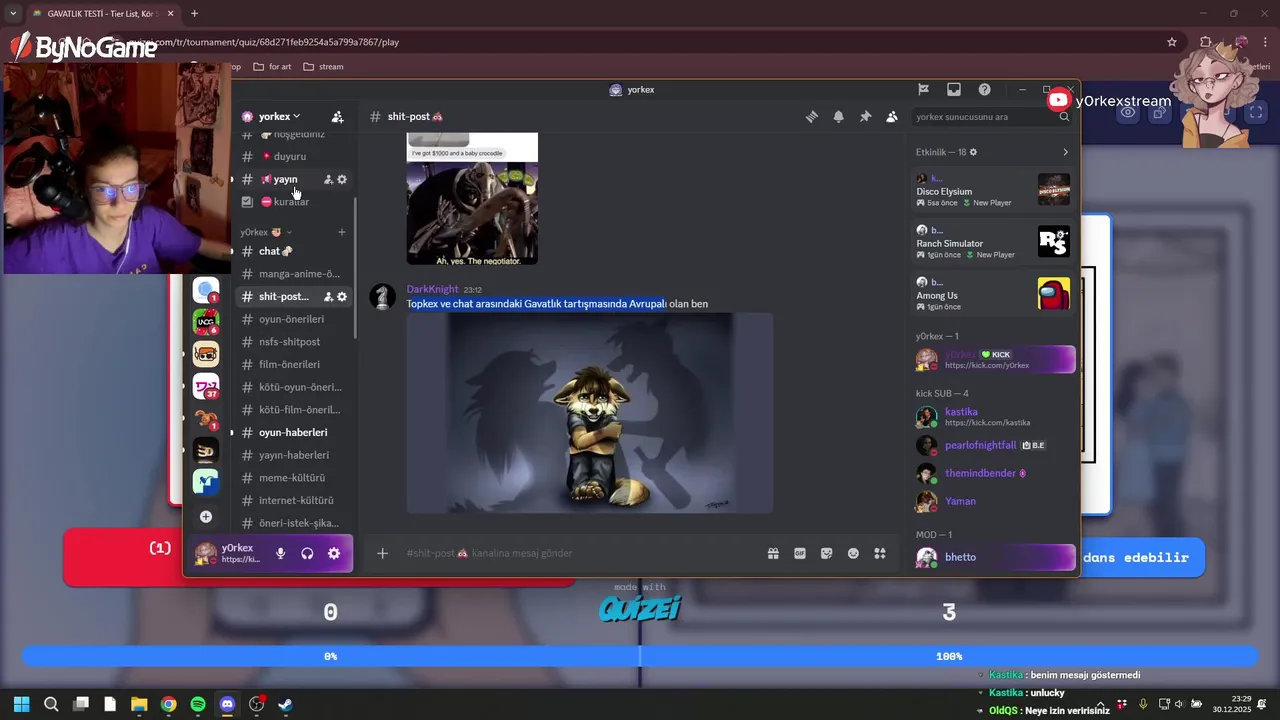Open oyun-önerileri channel
Viewport: 1280px width, 720px height.
click(x=293, y=320)
